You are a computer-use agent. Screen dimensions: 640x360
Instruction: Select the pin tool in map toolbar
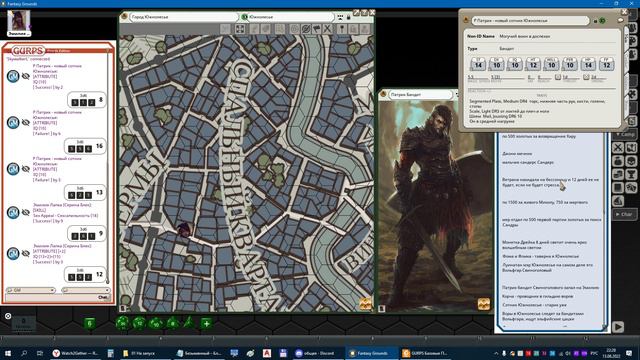tap(342, 29)
